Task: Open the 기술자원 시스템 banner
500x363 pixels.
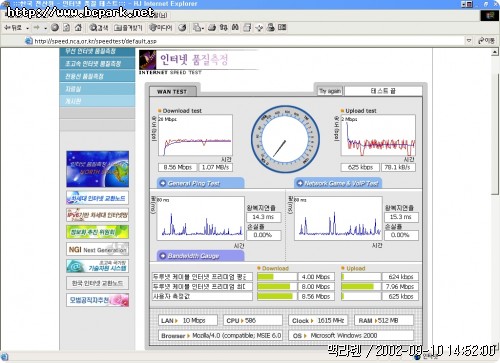Action: tap(97, 266)
